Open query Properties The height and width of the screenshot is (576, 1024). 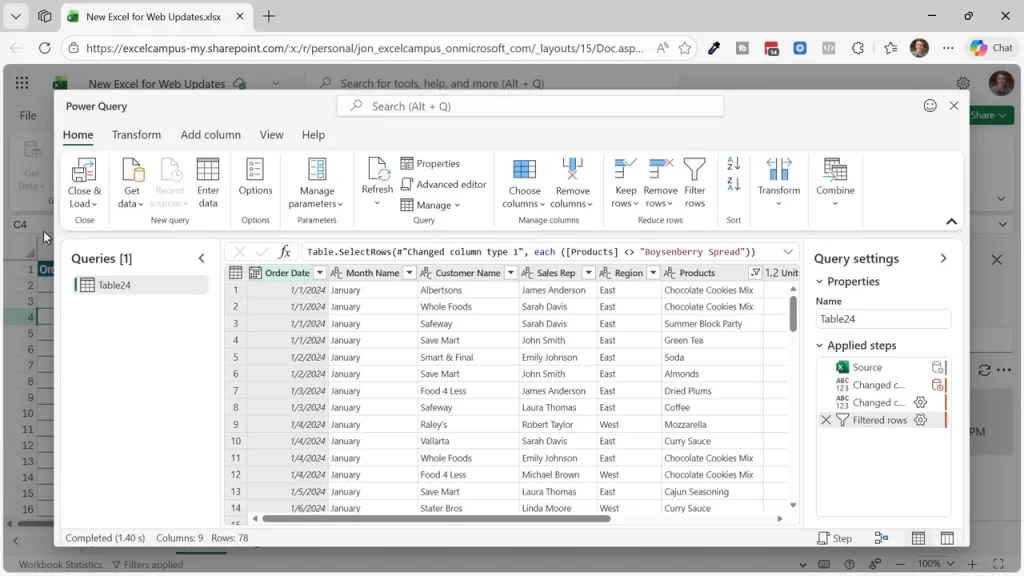coord(435,163)
